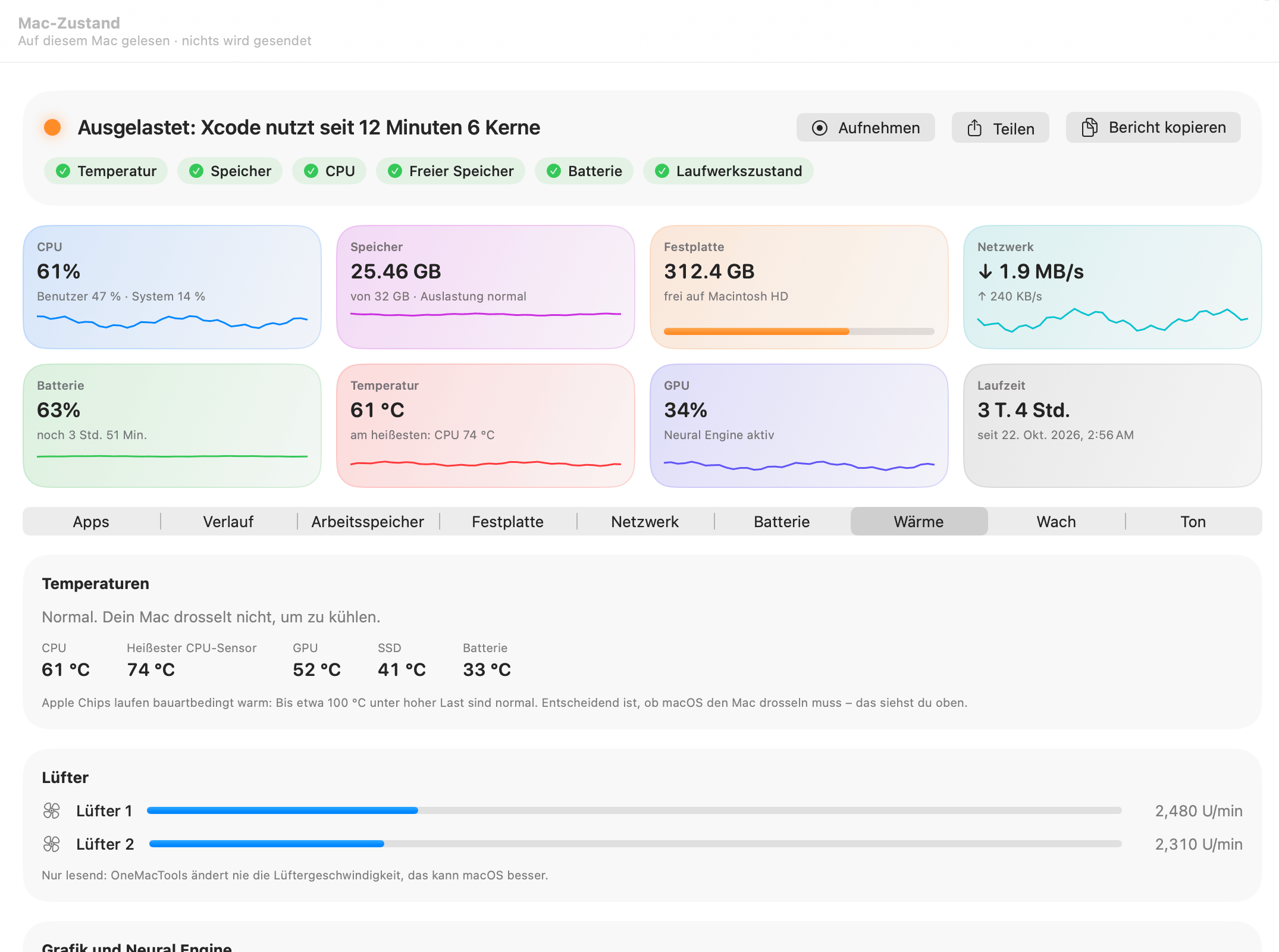Open the CPU 61% card
The height and width of the screenshot is (952, 1279).
pyautogui.click(x=172, y=287)
